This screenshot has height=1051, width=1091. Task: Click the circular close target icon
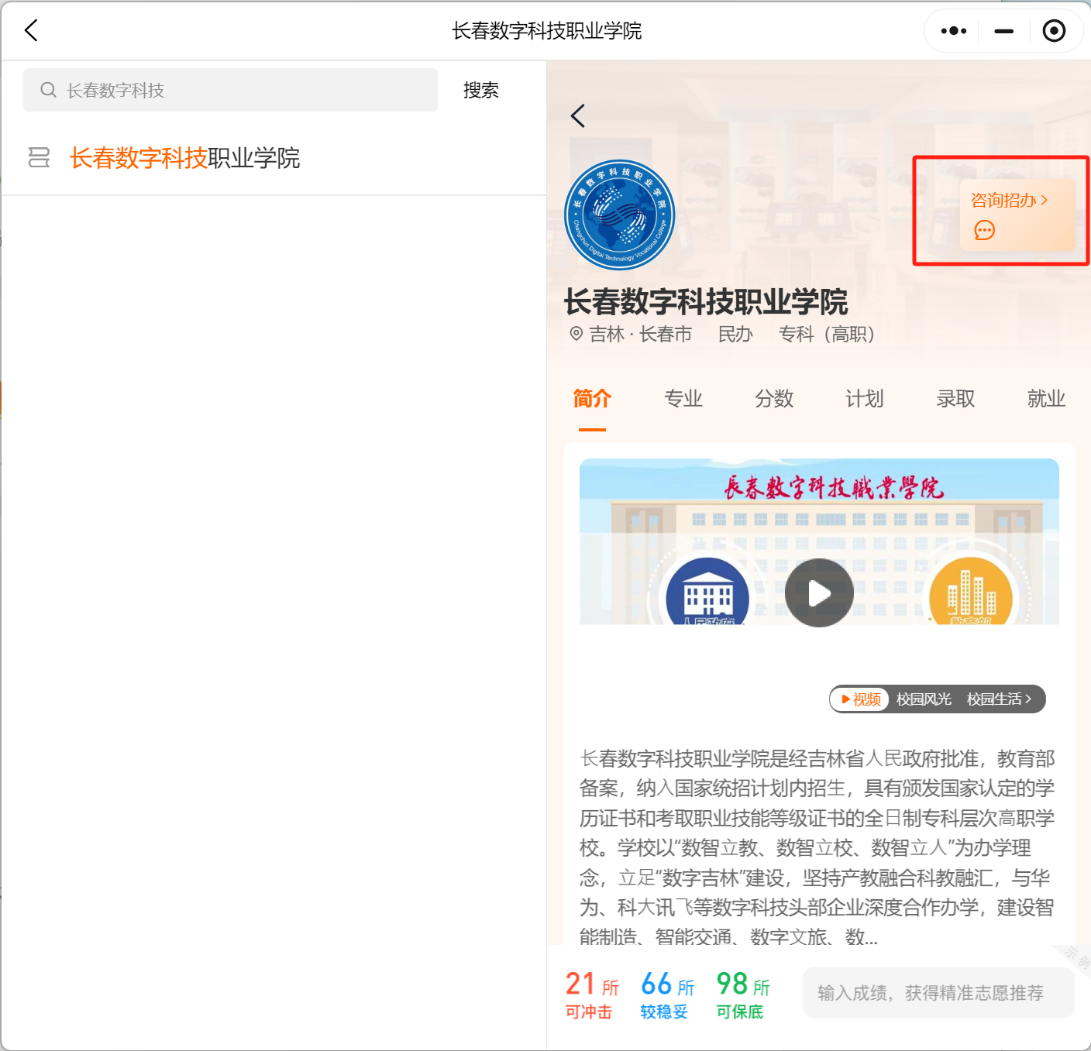click(x=1053, y=31)
